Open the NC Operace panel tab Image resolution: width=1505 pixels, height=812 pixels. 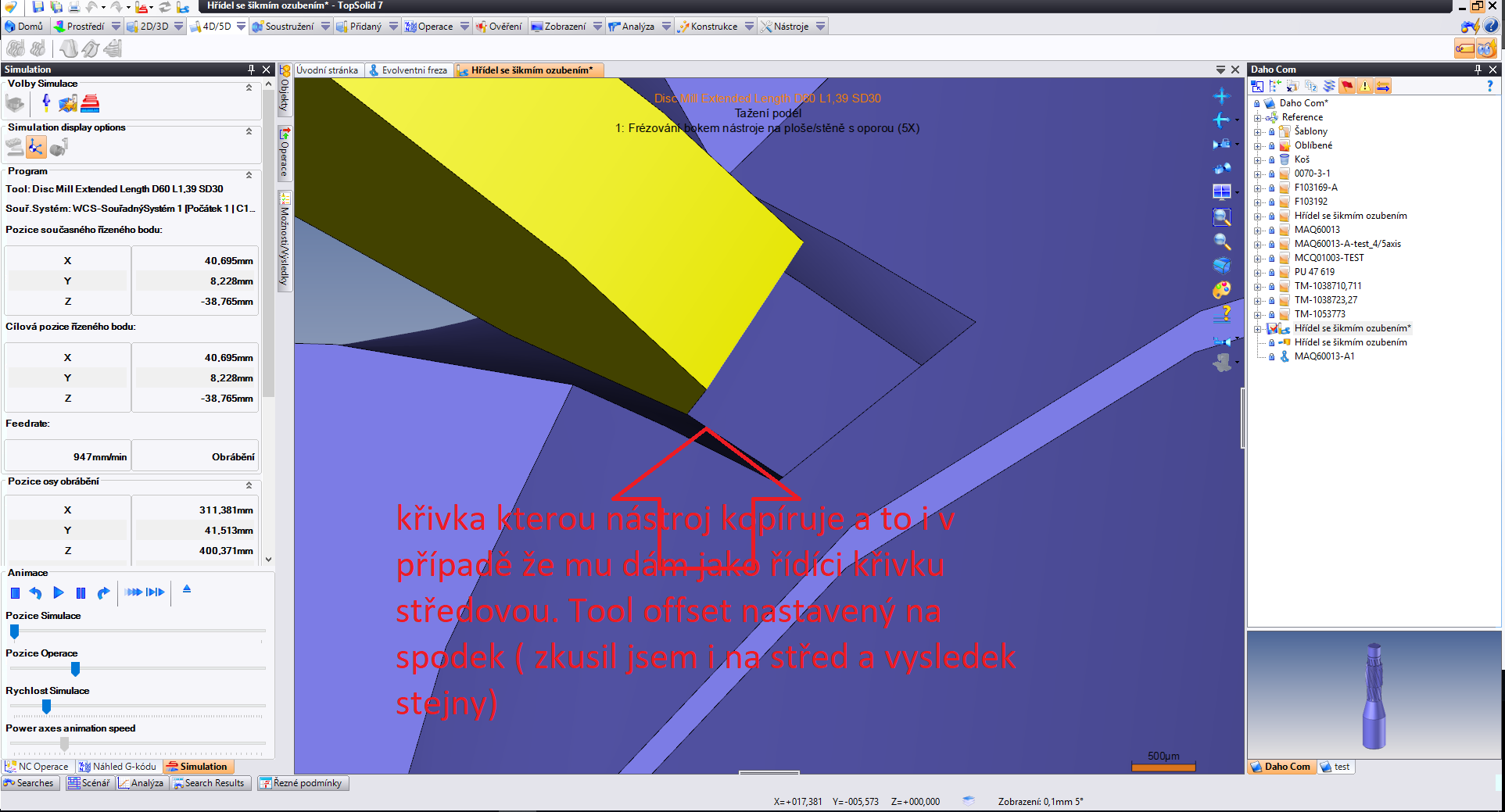pos(38,767)
